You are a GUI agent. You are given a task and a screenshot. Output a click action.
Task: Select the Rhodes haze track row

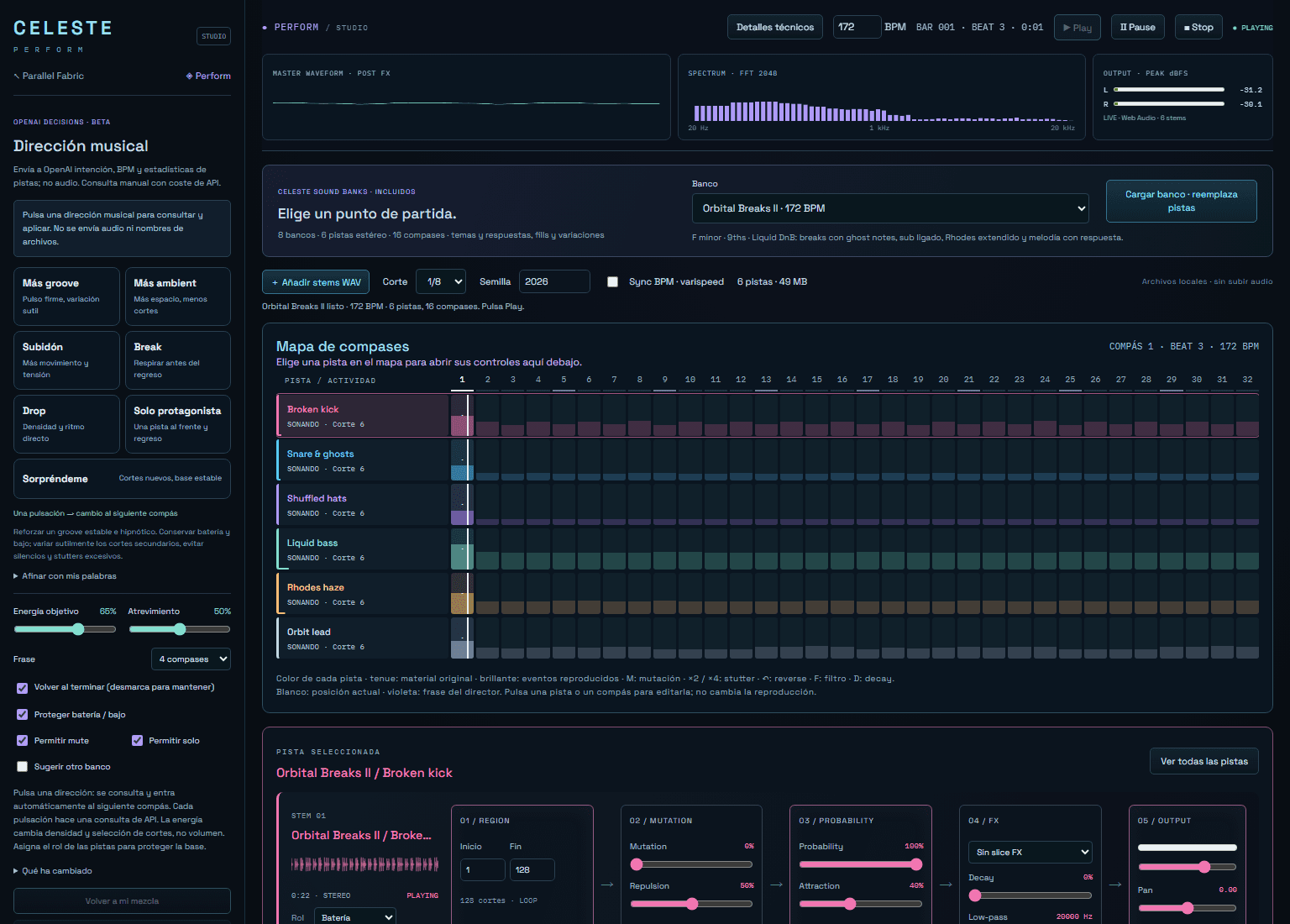[363, 594]
